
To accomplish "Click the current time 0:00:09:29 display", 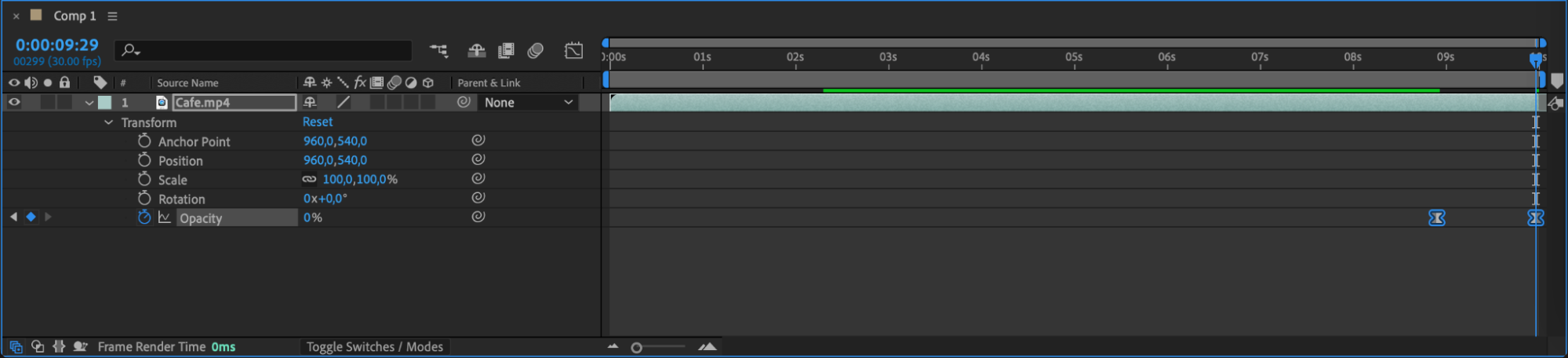I will (57, 45).
